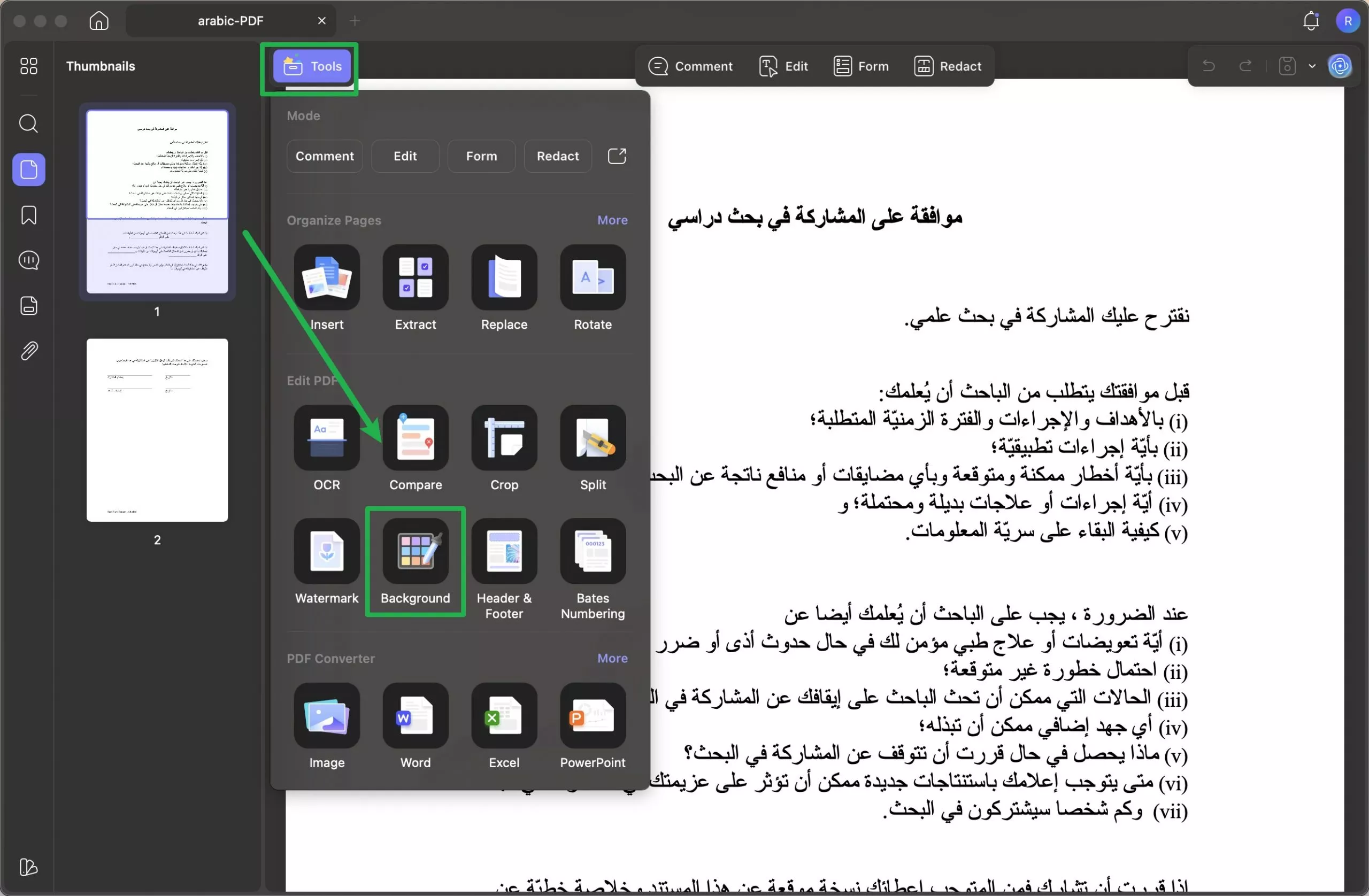
Task: Save the document
Action: tap(1287, 66)
